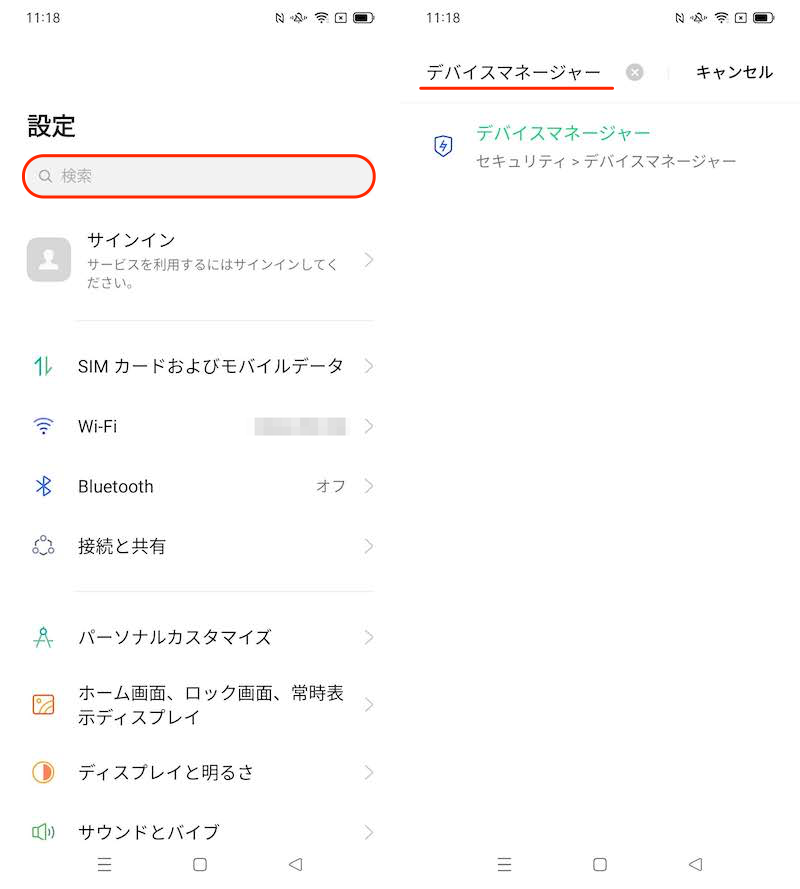800x889 pixels.
Task: Open ディスプレイと明るさ menu entry
Action: coord(166,772)
